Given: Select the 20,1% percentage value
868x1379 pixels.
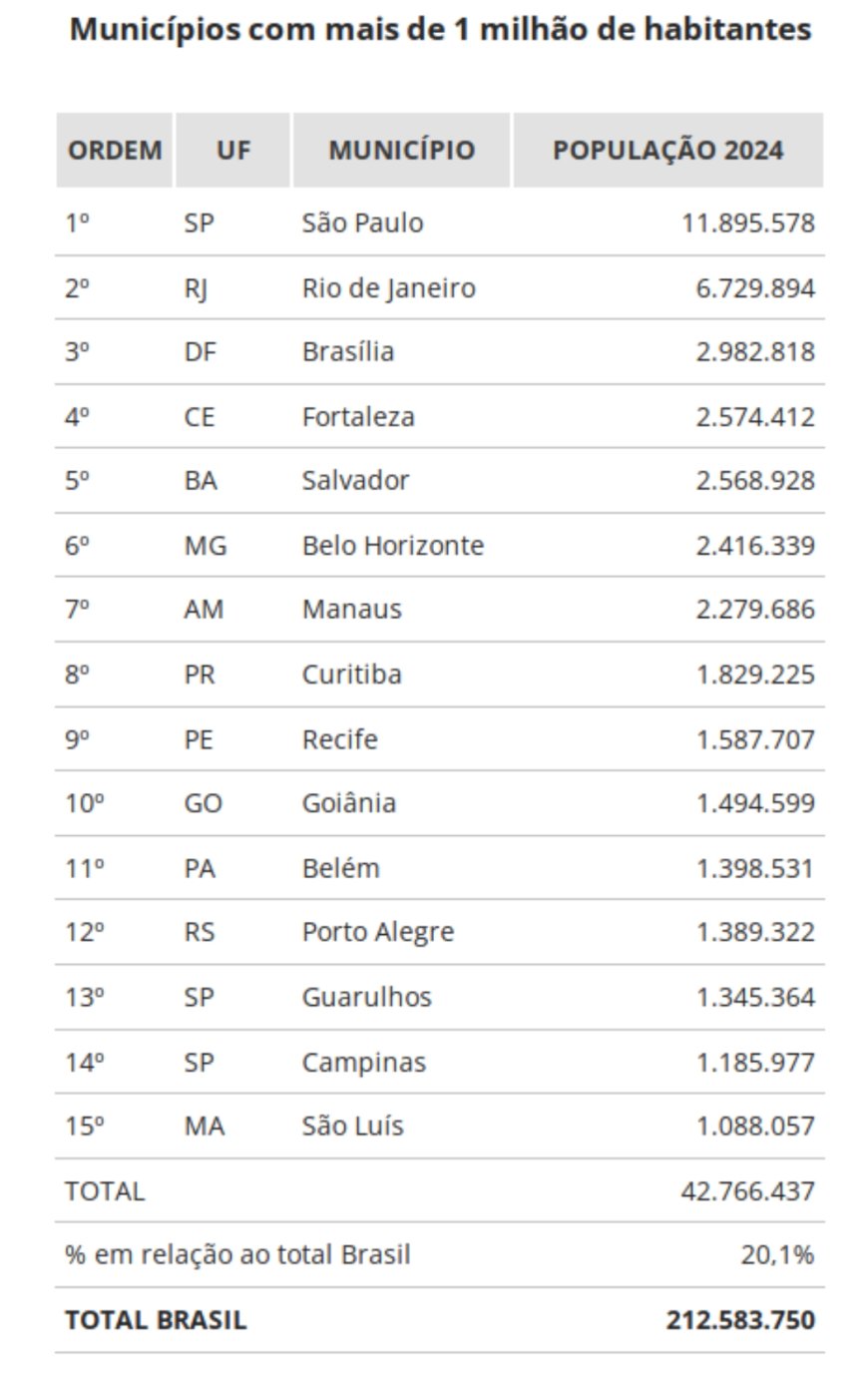Looking at the screenshot, I should pyautogui.click(x=777, y=1255).
